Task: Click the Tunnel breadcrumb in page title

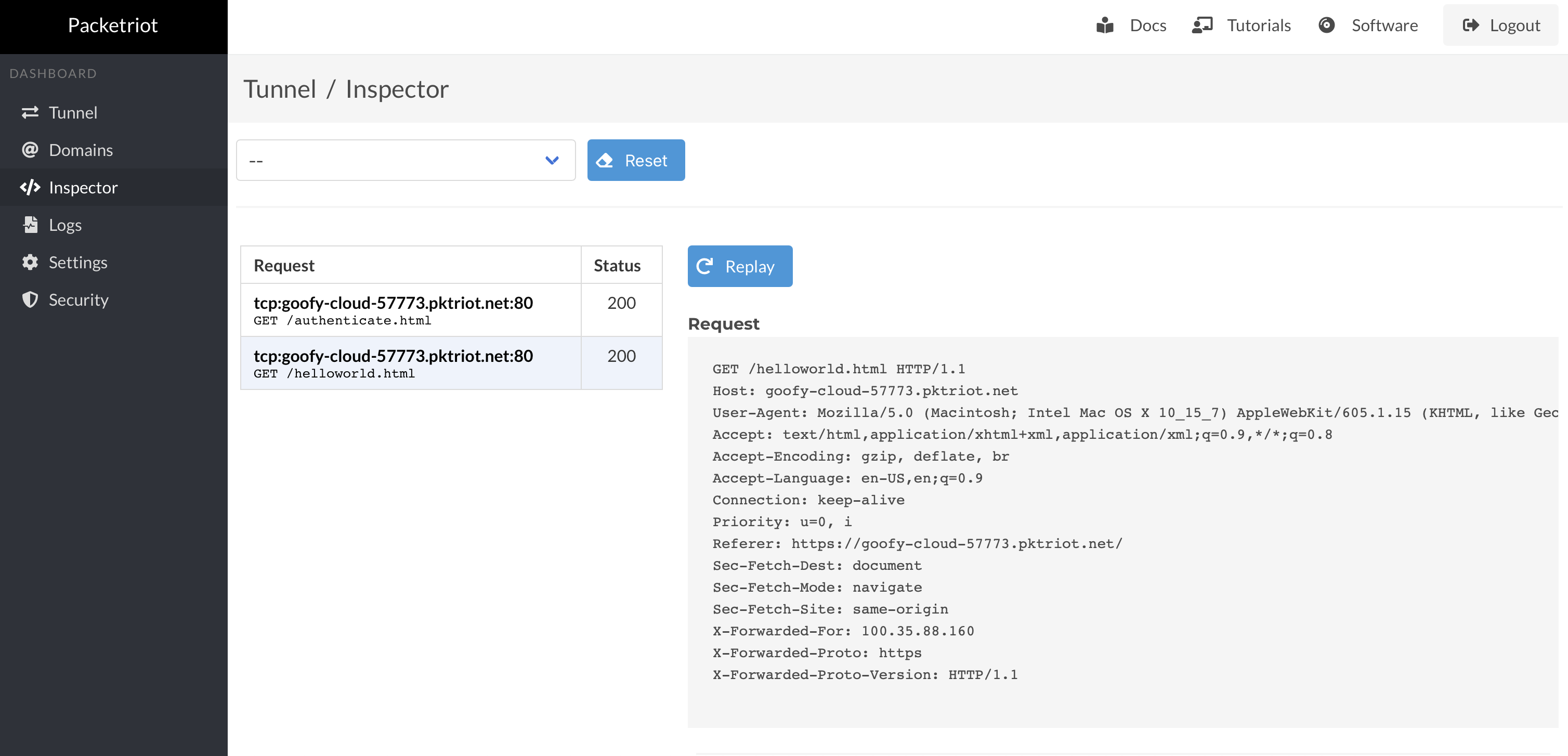Action: click(279, 89)
